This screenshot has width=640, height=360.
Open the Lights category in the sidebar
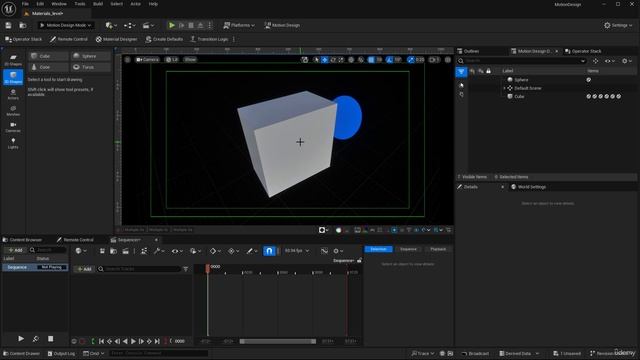13,143
